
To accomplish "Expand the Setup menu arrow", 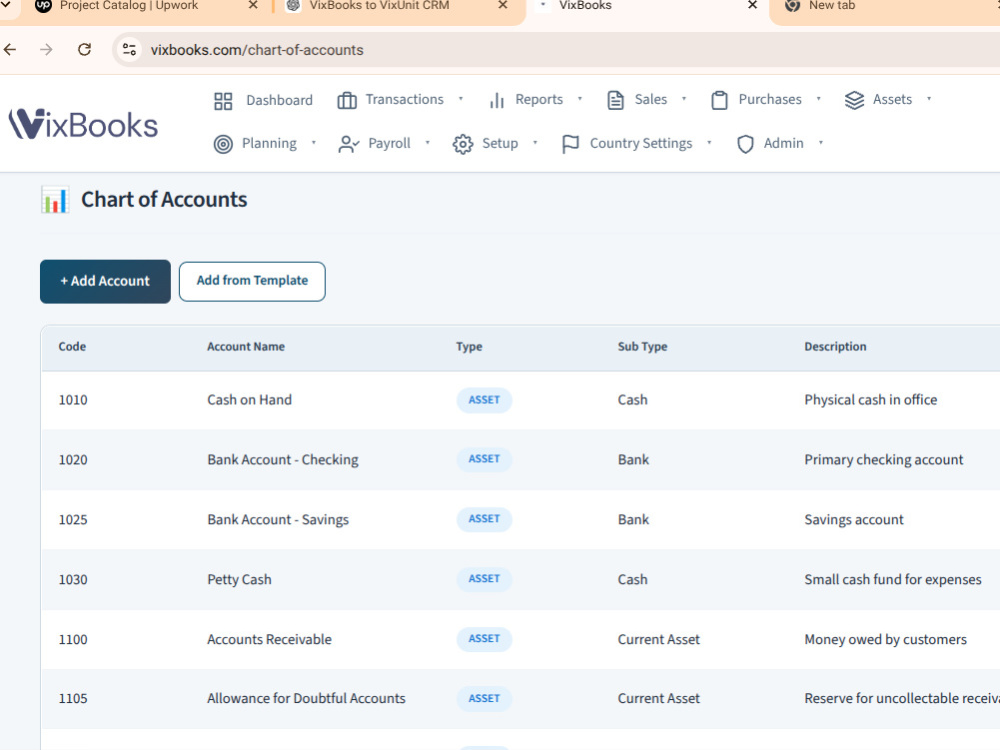I will (x=535, y=143).
